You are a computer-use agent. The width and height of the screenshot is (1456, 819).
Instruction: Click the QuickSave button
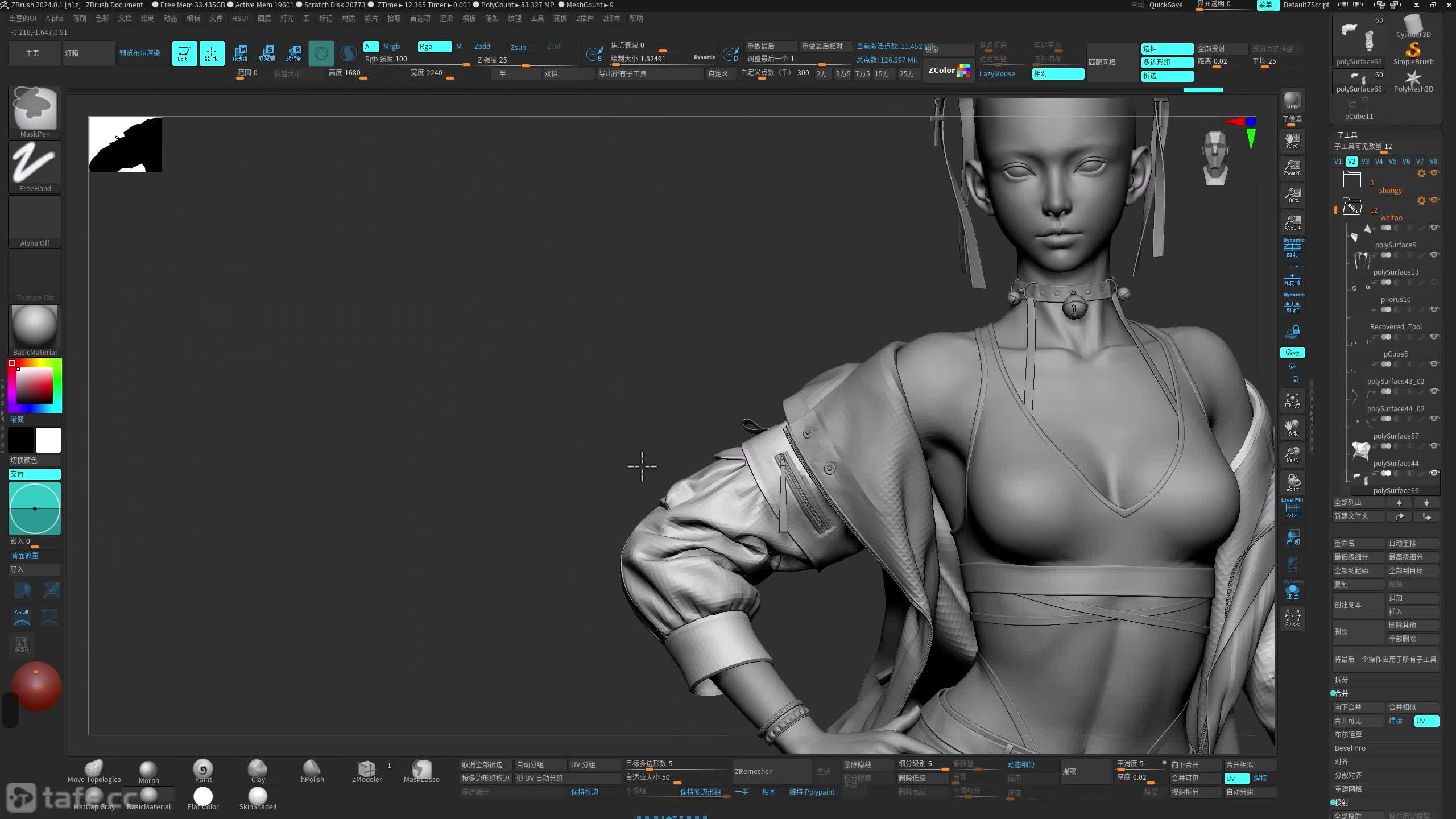pos(1165,5)
